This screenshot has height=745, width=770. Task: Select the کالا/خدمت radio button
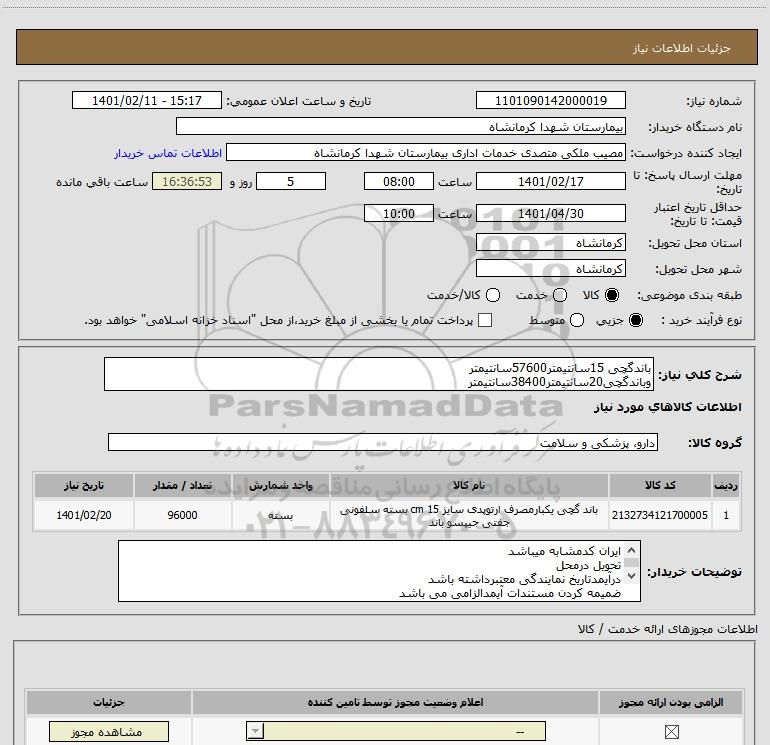(493, 295)
